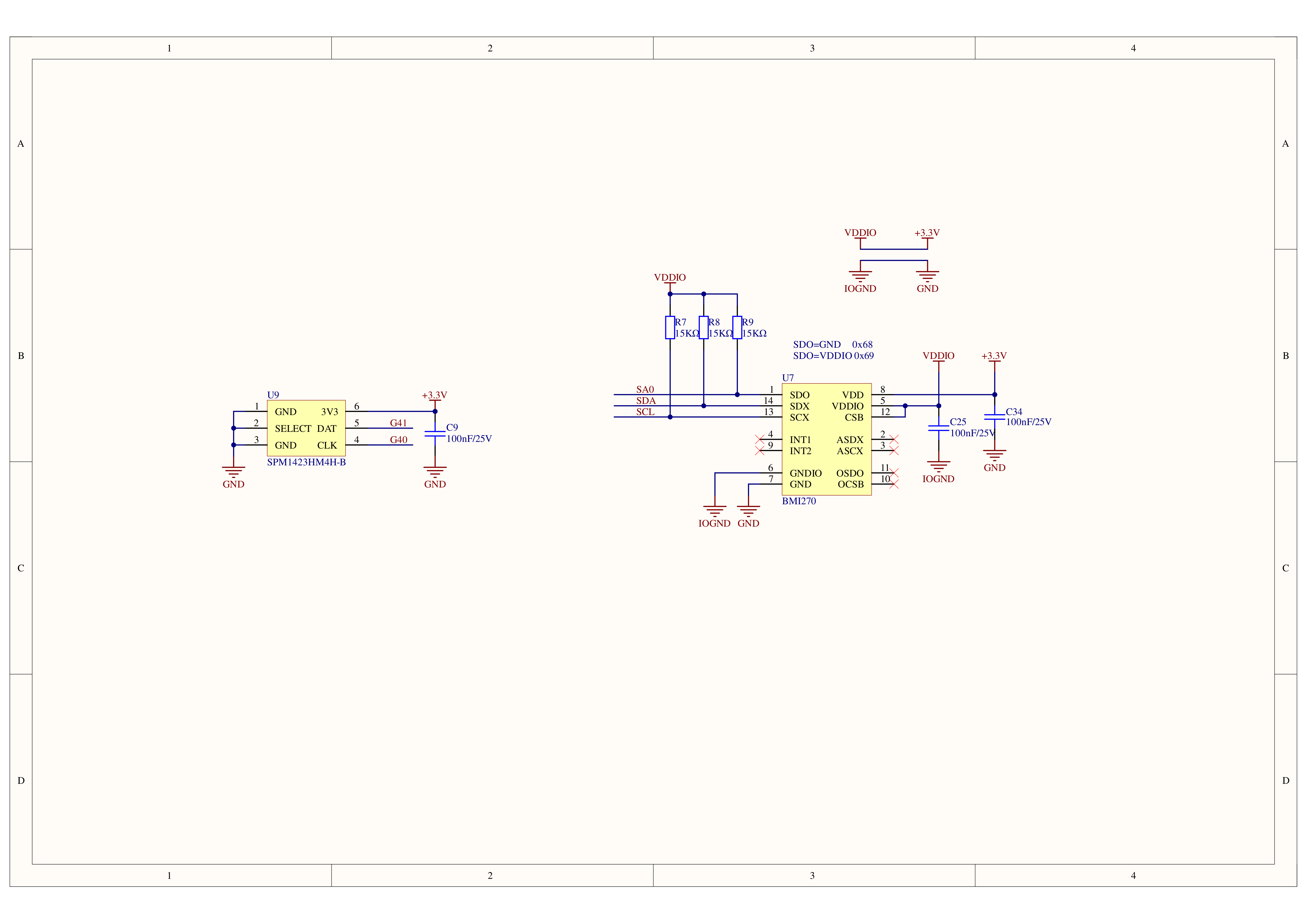Select the no-connect cross on ASCX pin
This screenshot has width=1308, height=924.
point(894,451)
